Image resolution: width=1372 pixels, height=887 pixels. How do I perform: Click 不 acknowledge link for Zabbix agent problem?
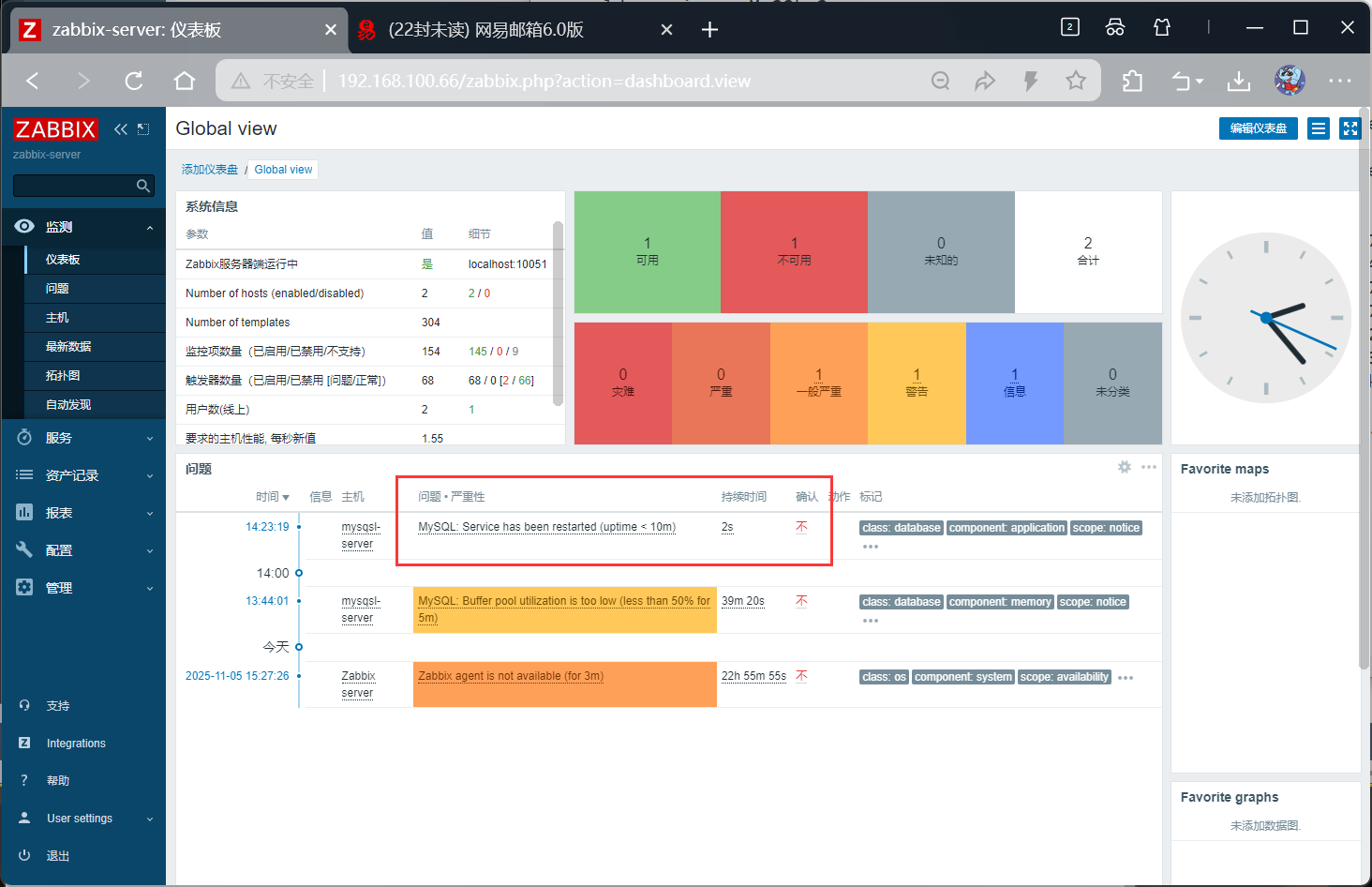point(801,676)
